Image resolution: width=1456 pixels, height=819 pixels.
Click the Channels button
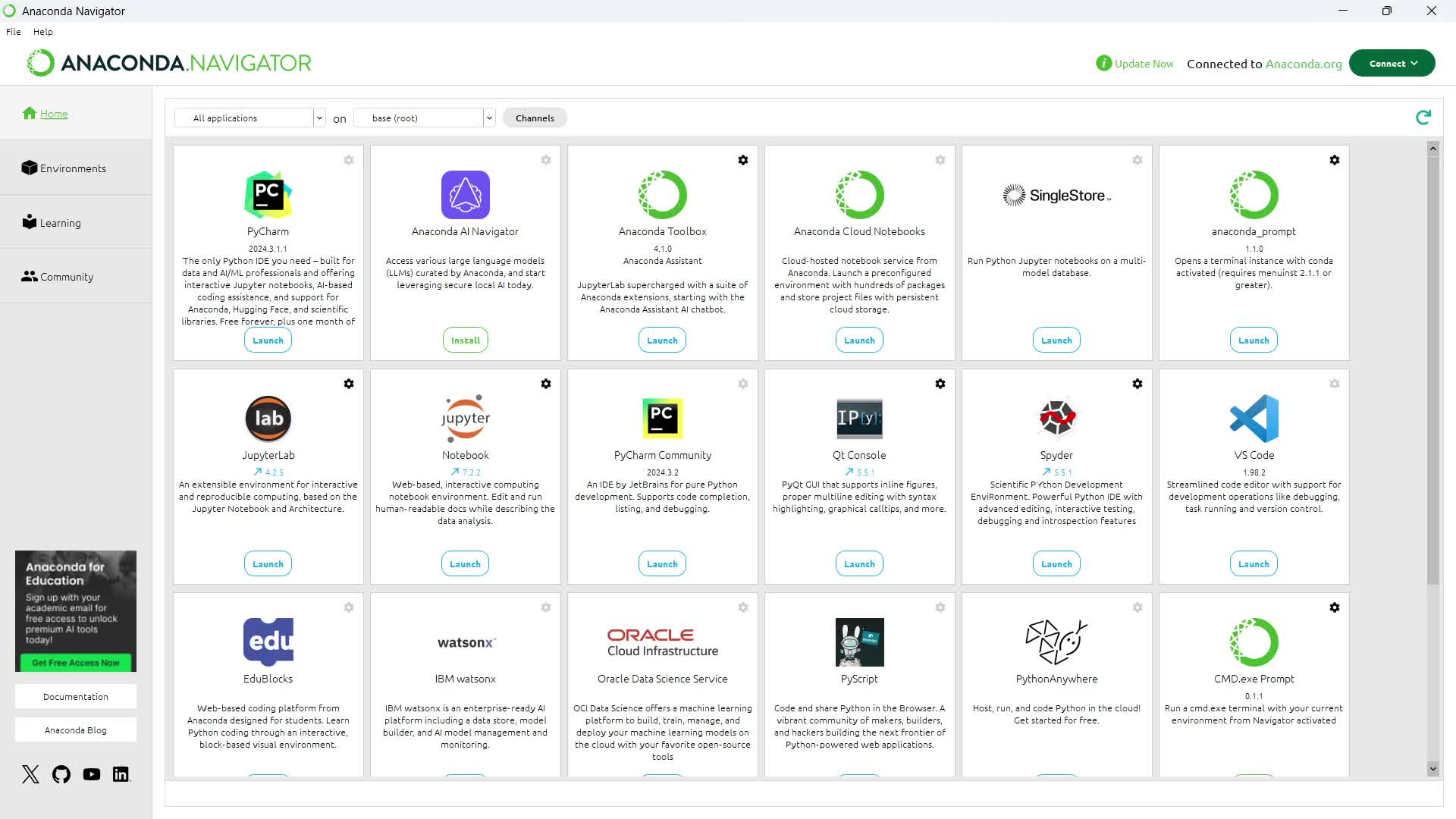(x=535, y=118)
